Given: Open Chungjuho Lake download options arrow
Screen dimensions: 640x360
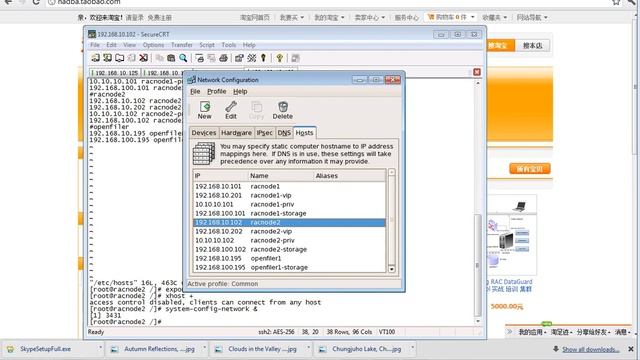Looking at the screenshot, I should point(412,348).
